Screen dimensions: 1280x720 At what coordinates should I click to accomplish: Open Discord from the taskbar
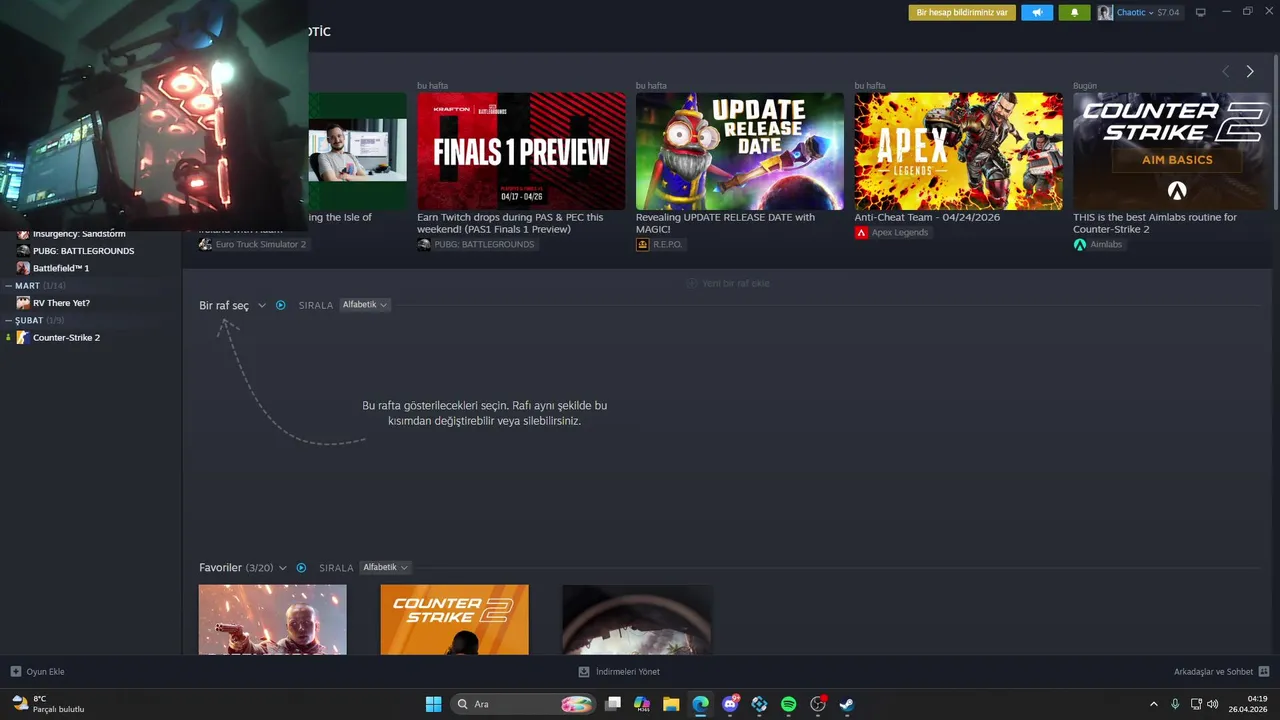coord(730,704)
